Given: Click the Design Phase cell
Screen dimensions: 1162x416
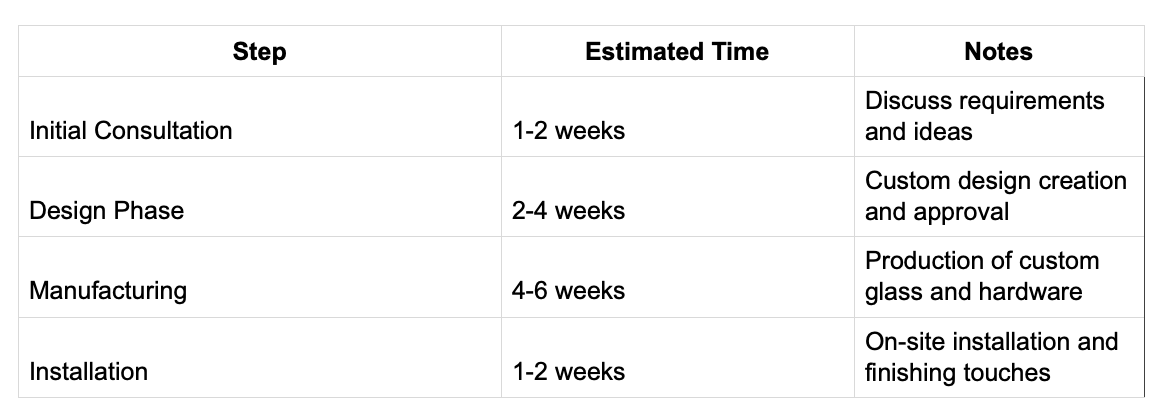Looking at the screenshot, I should [x=107, y=211].
